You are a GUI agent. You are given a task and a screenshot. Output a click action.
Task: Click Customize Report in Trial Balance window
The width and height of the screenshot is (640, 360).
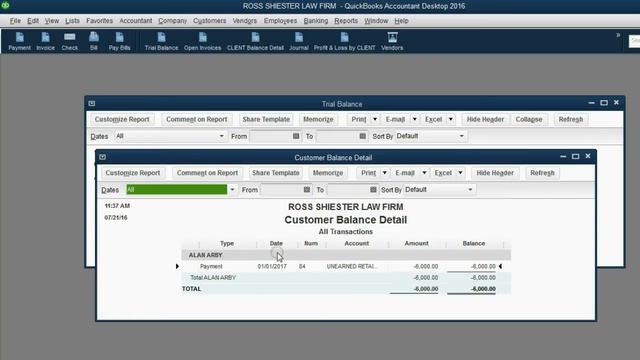click(x=122, y=119)
